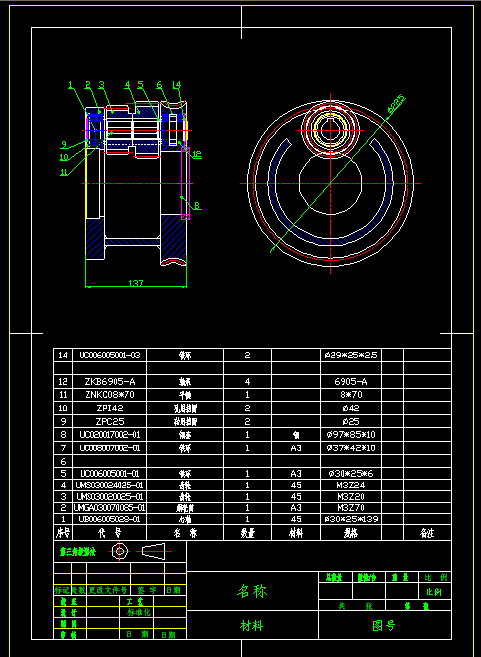Click the ø42 specification cell
Image resolution: width=481 pixels, height=657 pixels.
pos(351,408)
